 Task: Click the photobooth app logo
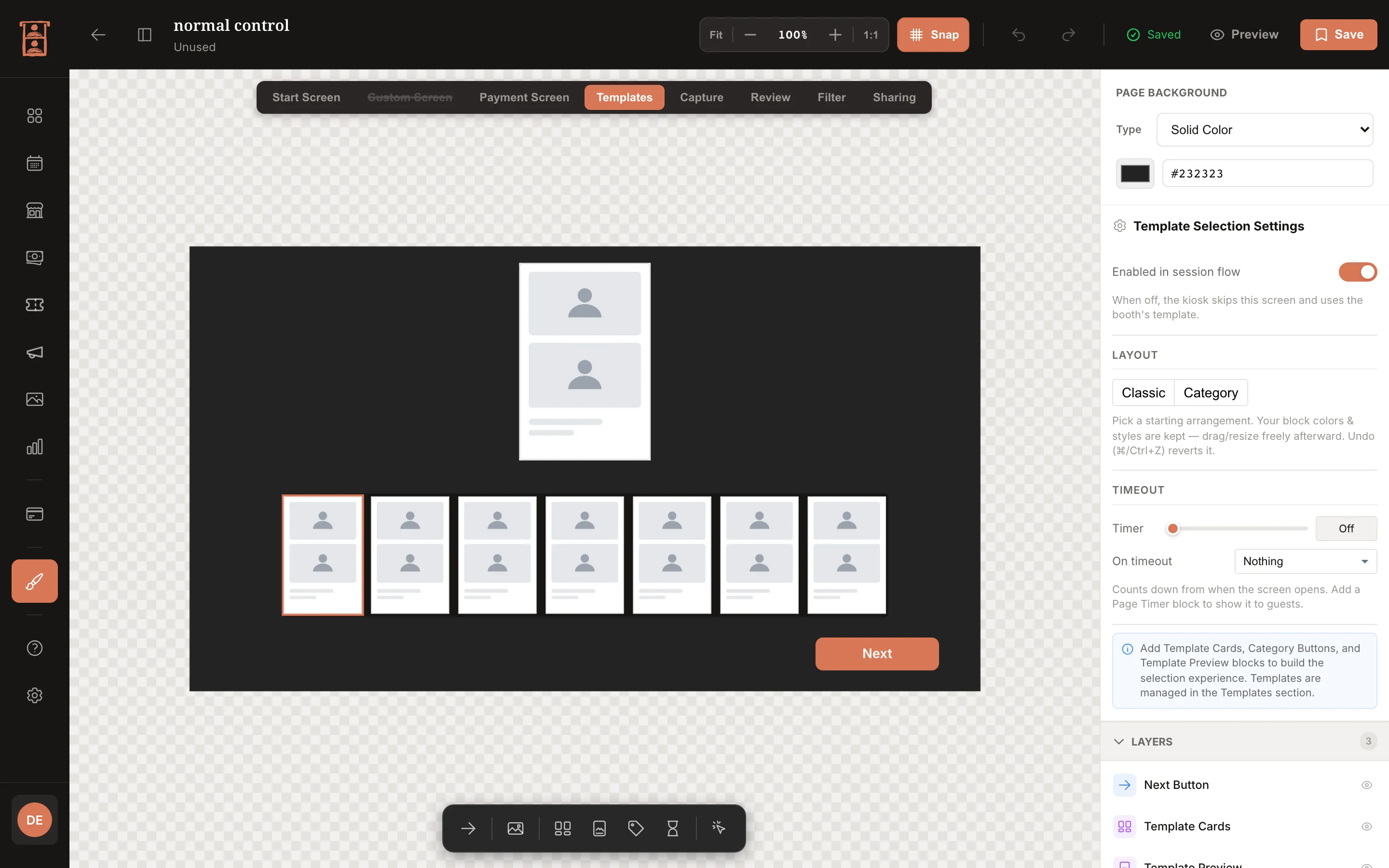point(34,38)
